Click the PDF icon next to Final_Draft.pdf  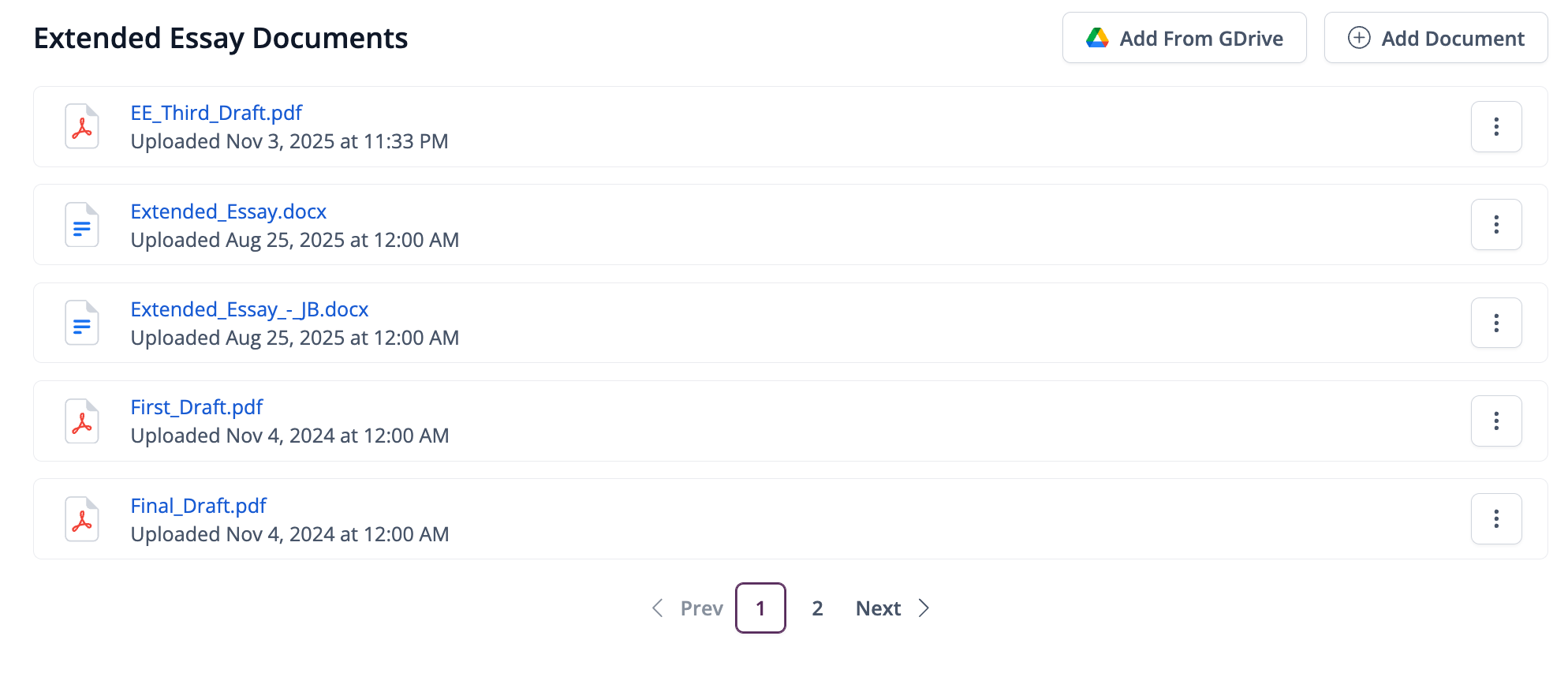[x=82, y=519]
